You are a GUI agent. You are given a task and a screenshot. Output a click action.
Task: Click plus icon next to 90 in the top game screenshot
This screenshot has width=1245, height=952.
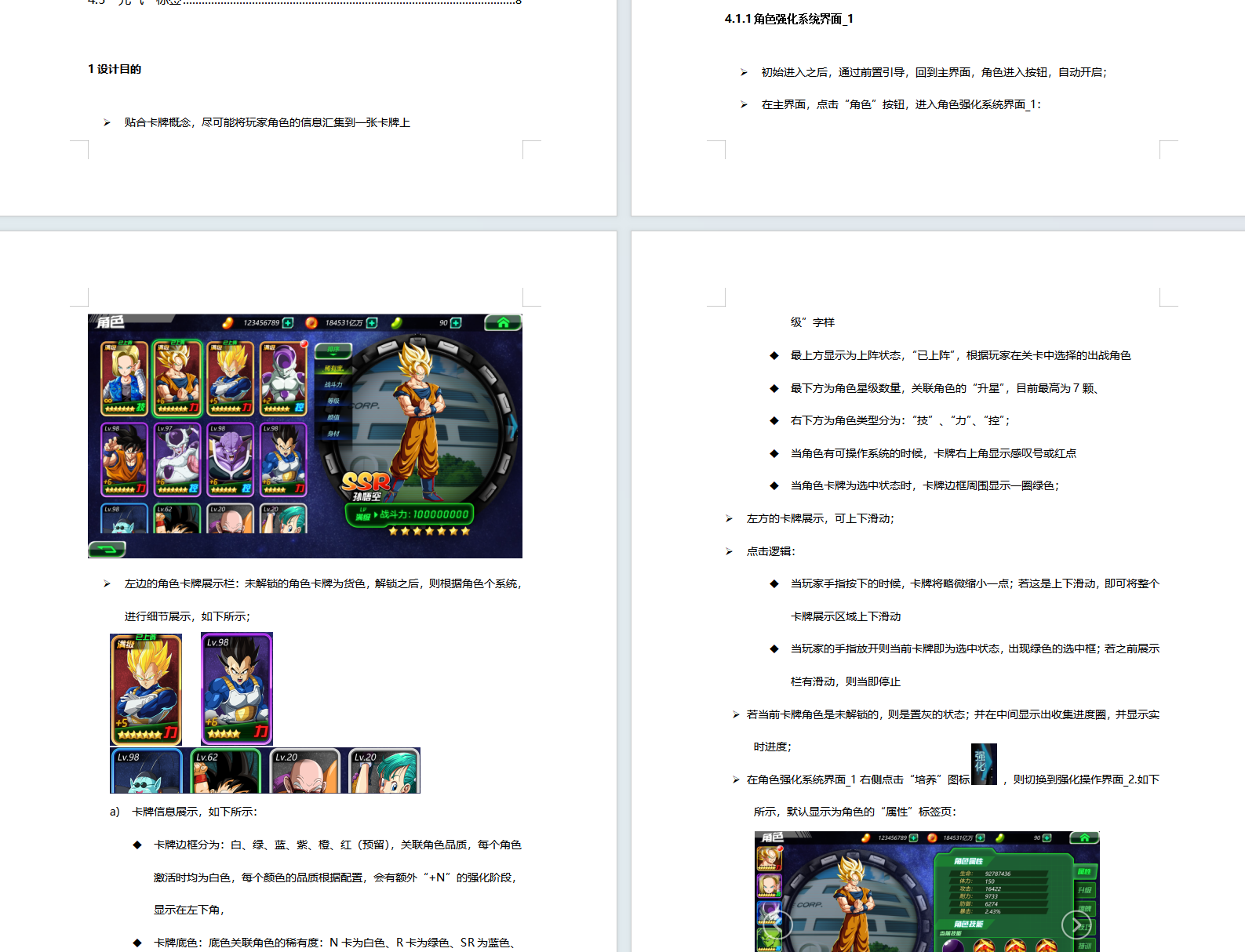point(456,323)
